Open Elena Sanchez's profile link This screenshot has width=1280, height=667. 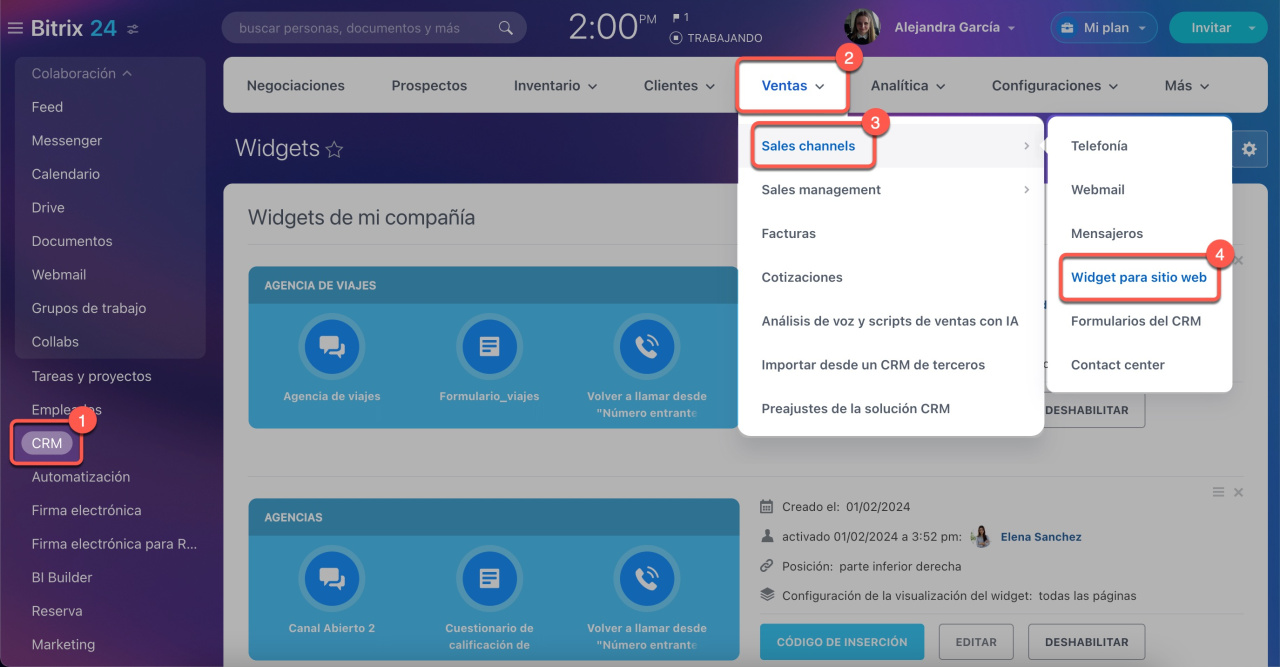[x=1041, y=537]
